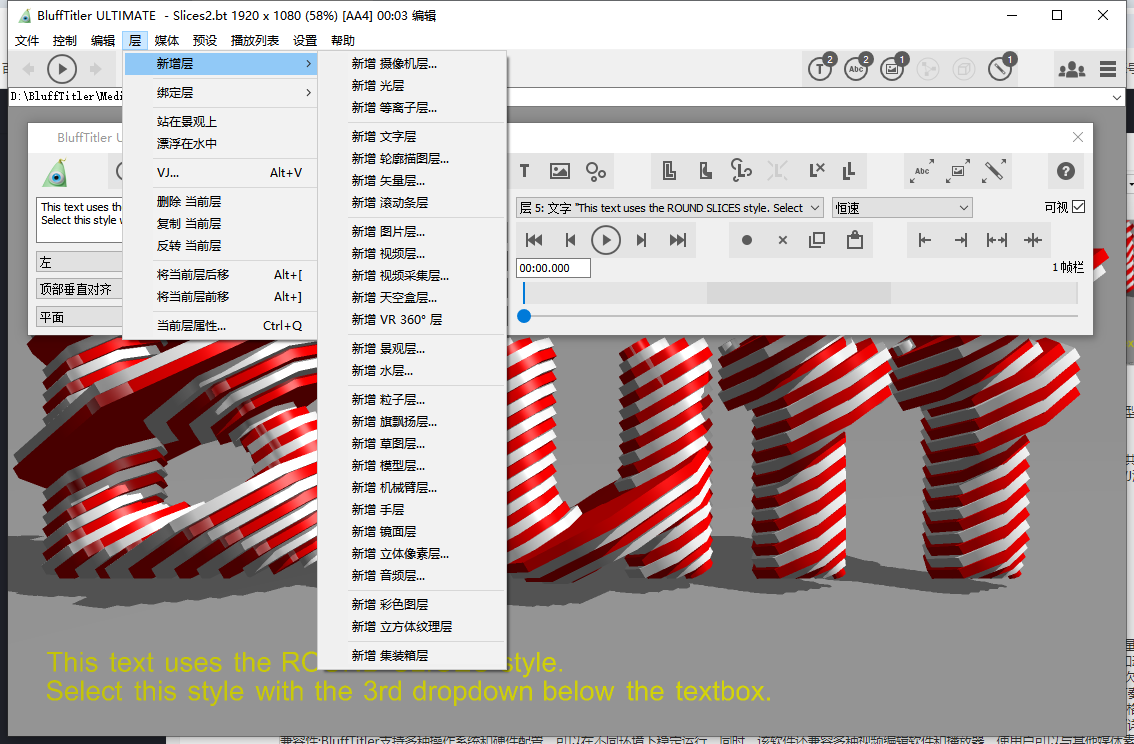Click the circles effects icon in tool window
Viewport: 1134px width, 744px height.
(596, 171)
